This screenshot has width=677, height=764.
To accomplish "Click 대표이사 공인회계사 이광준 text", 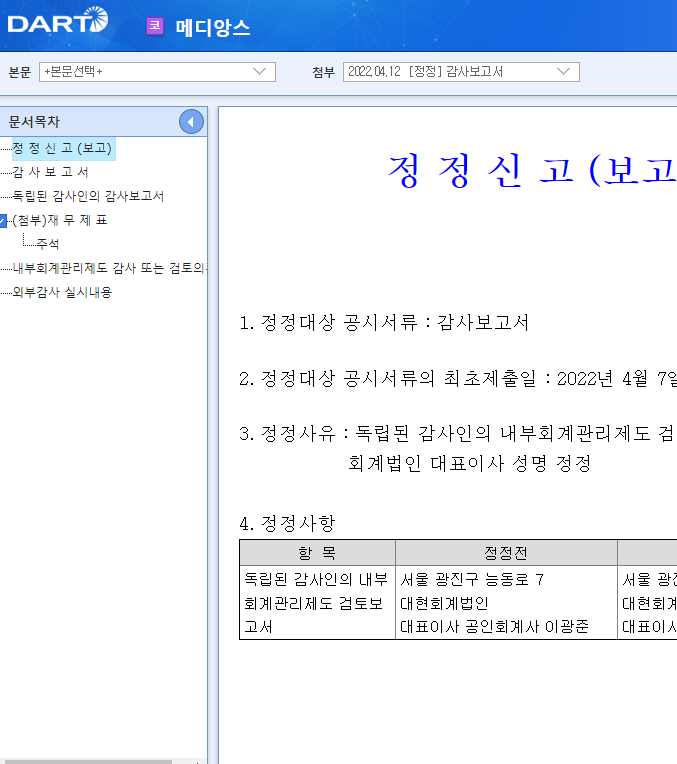I will coord(494,627).
